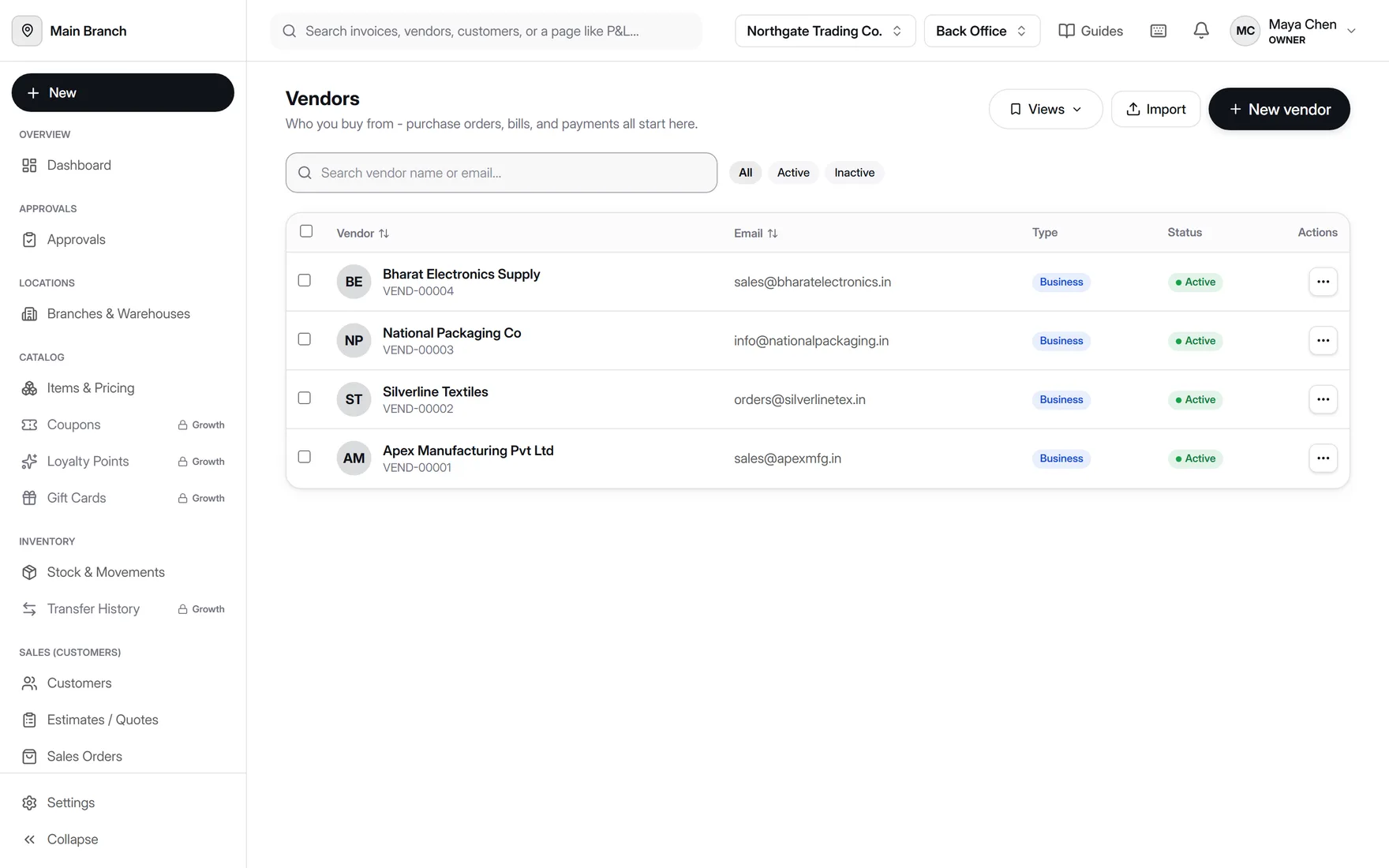Viewport: 1389px width, 868px height.
Task: Expand the Views dropdown
Action: point(1045,109)
